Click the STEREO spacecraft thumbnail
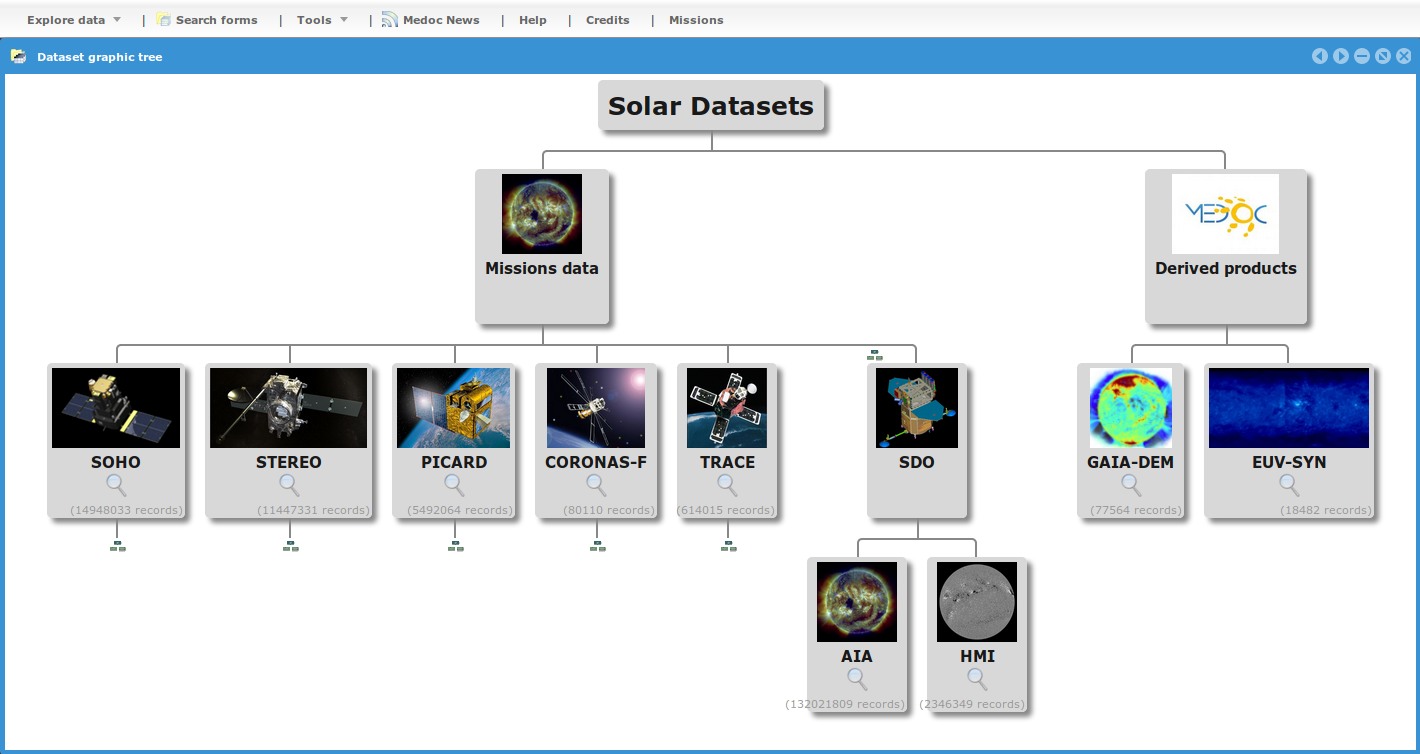This screenshot has height=754, width=1420. [x=289, y=408]
